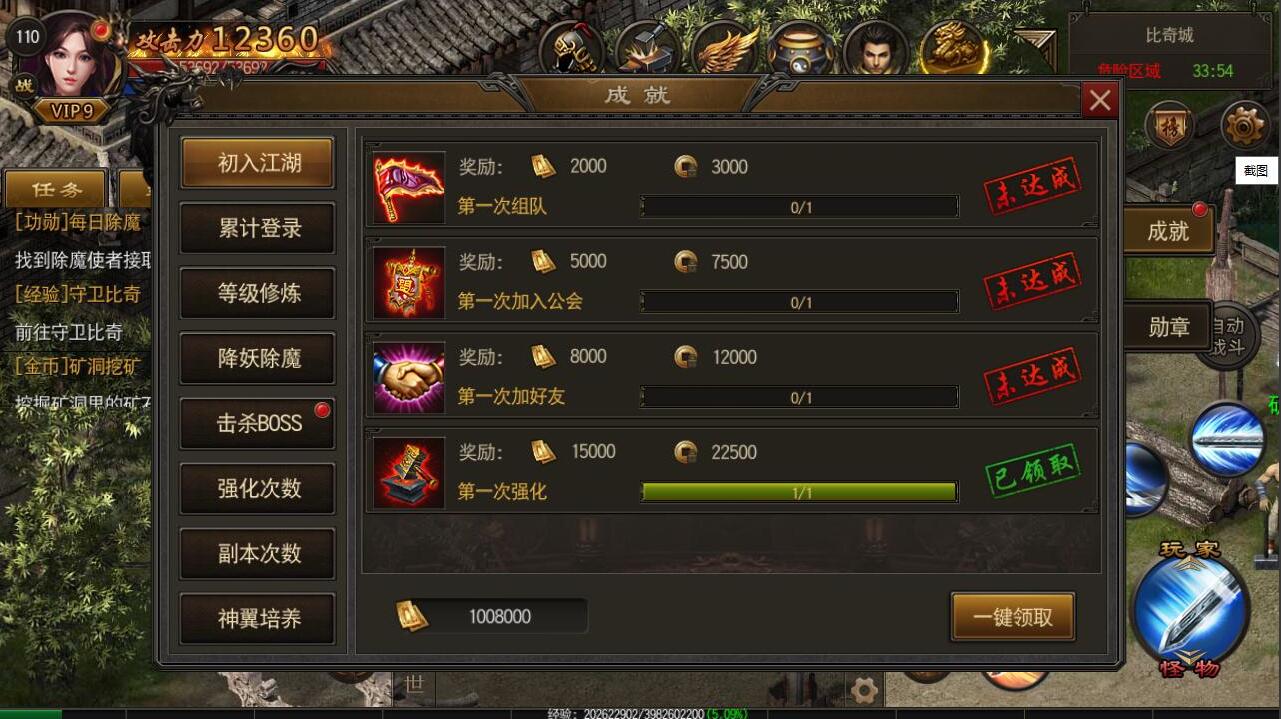Select the 神翼培养 category
1281x719 pixels.
tap(259, 618)
